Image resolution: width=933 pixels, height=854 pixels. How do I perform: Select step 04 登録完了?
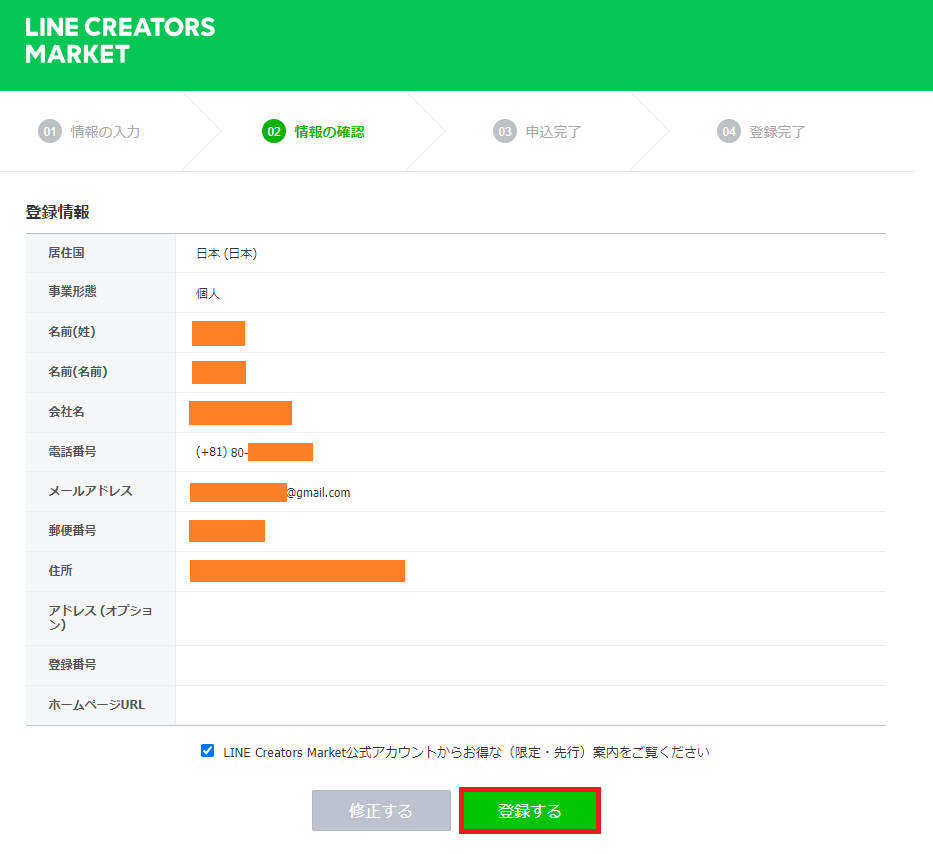[761, 132]
